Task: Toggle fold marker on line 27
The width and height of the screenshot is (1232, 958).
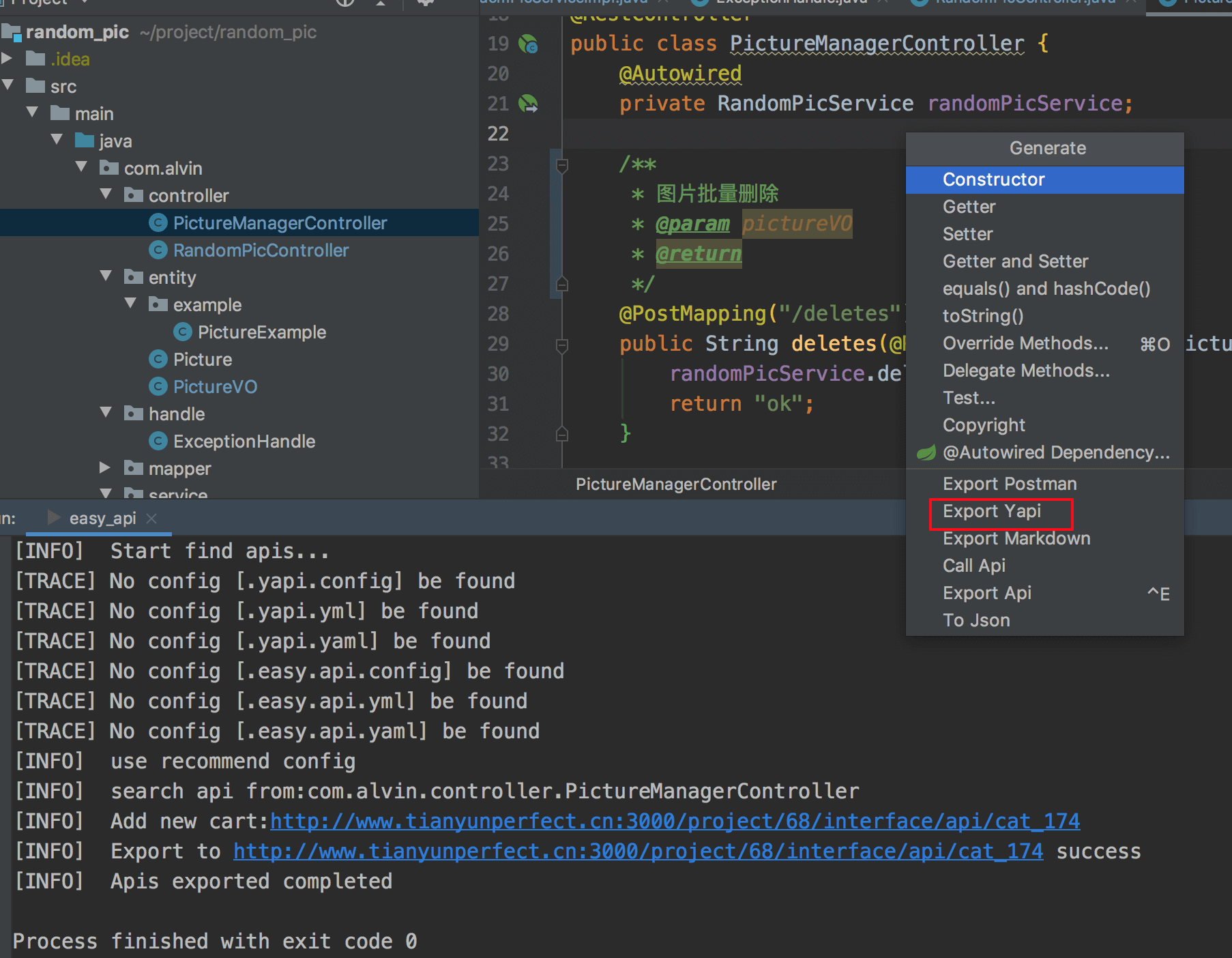Action: [x=562, y=284]
